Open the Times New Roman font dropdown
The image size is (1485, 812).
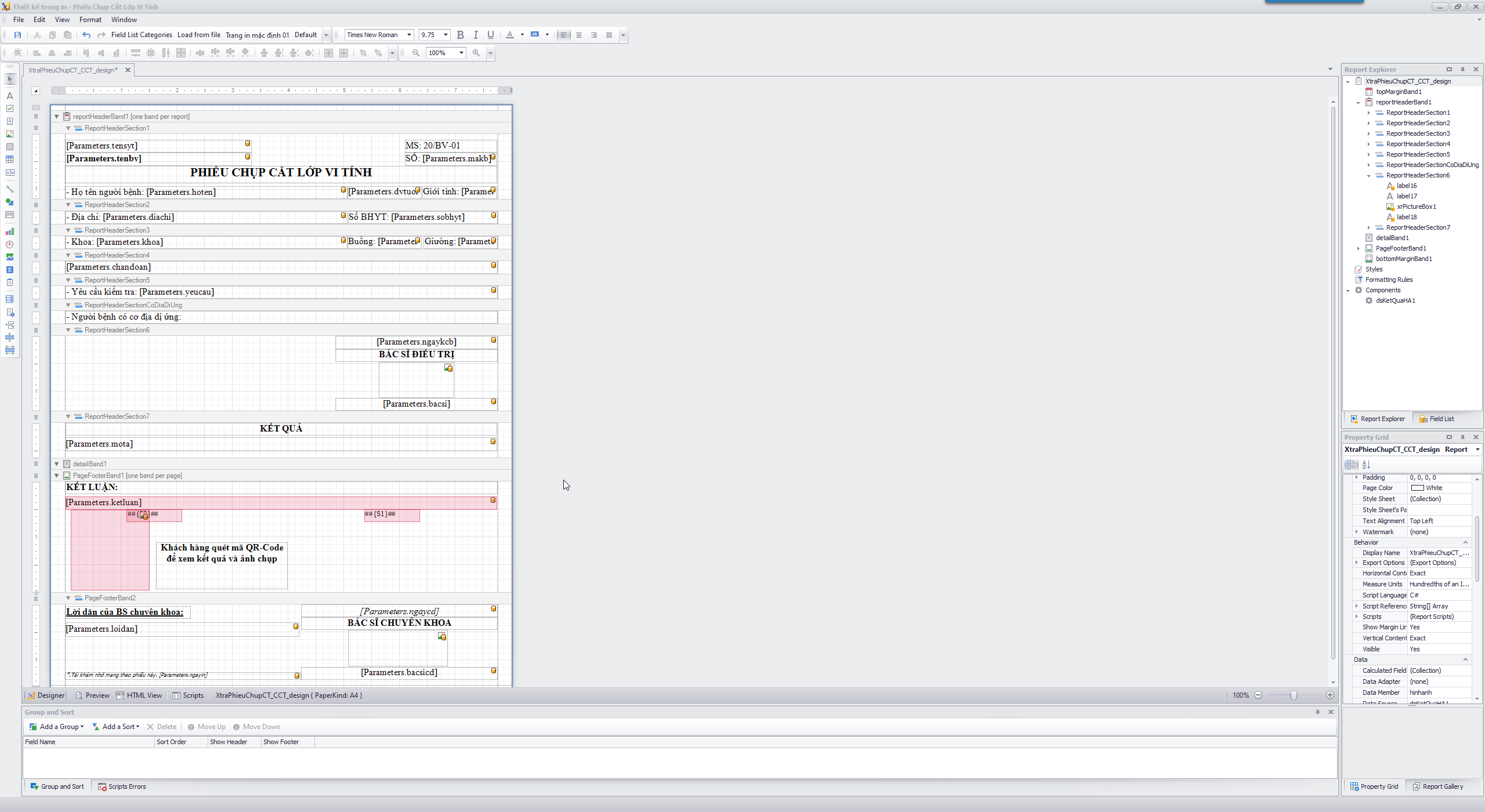(409, 35)
